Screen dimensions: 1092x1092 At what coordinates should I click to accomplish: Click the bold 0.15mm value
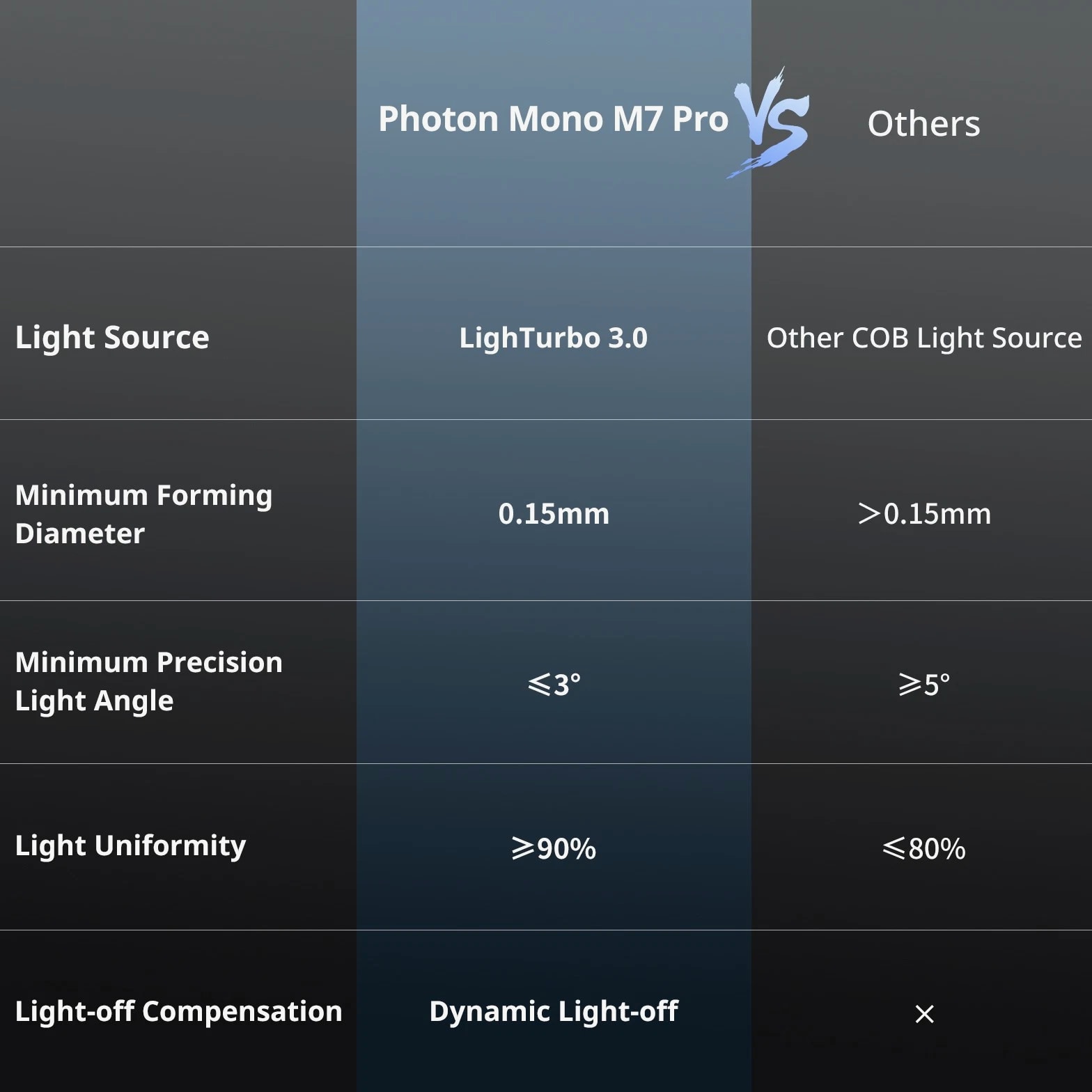click(554, 514)
